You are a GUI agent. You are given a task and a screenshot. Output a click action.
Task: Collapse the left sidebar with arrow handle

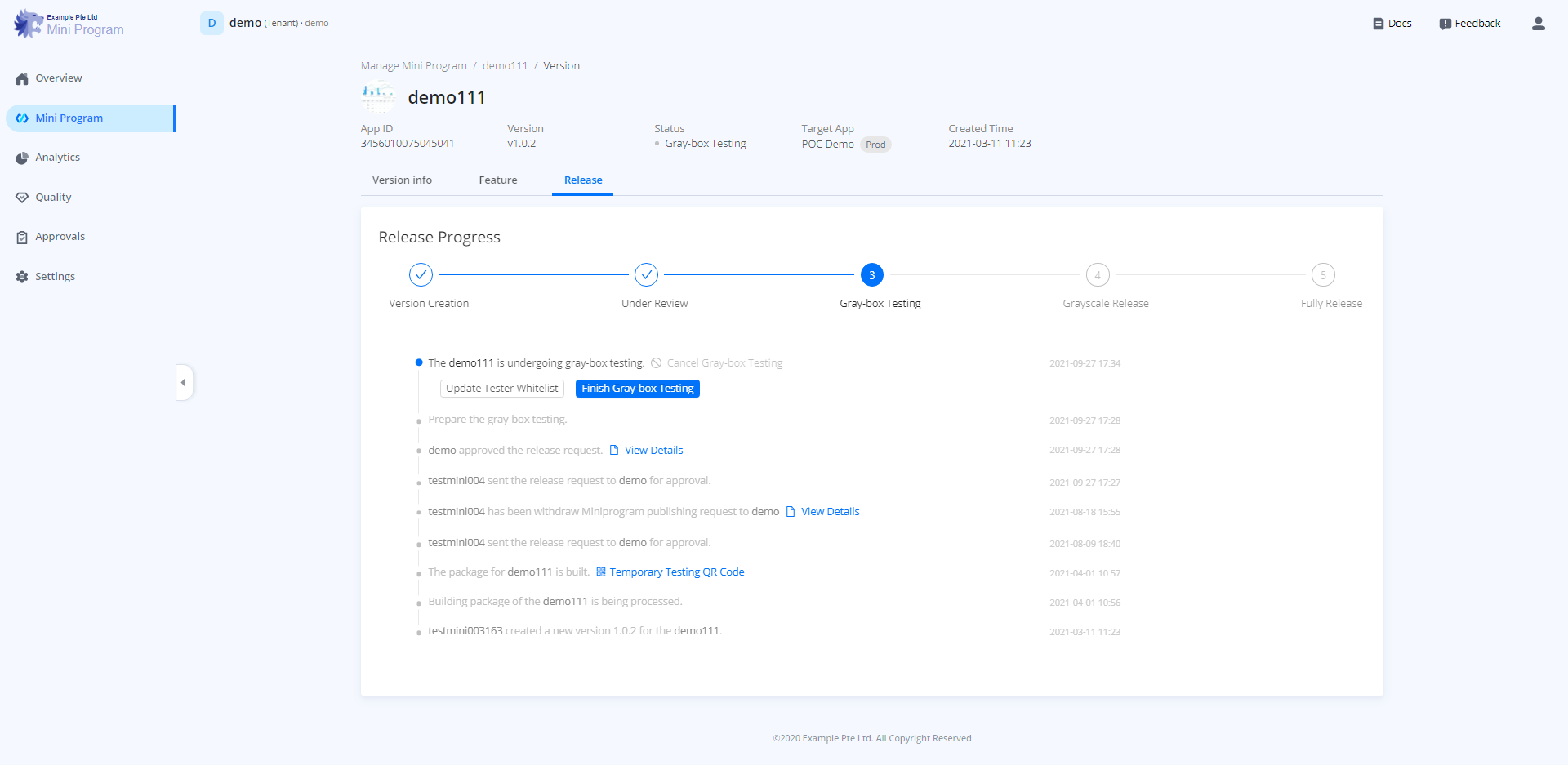click(184, 382)
